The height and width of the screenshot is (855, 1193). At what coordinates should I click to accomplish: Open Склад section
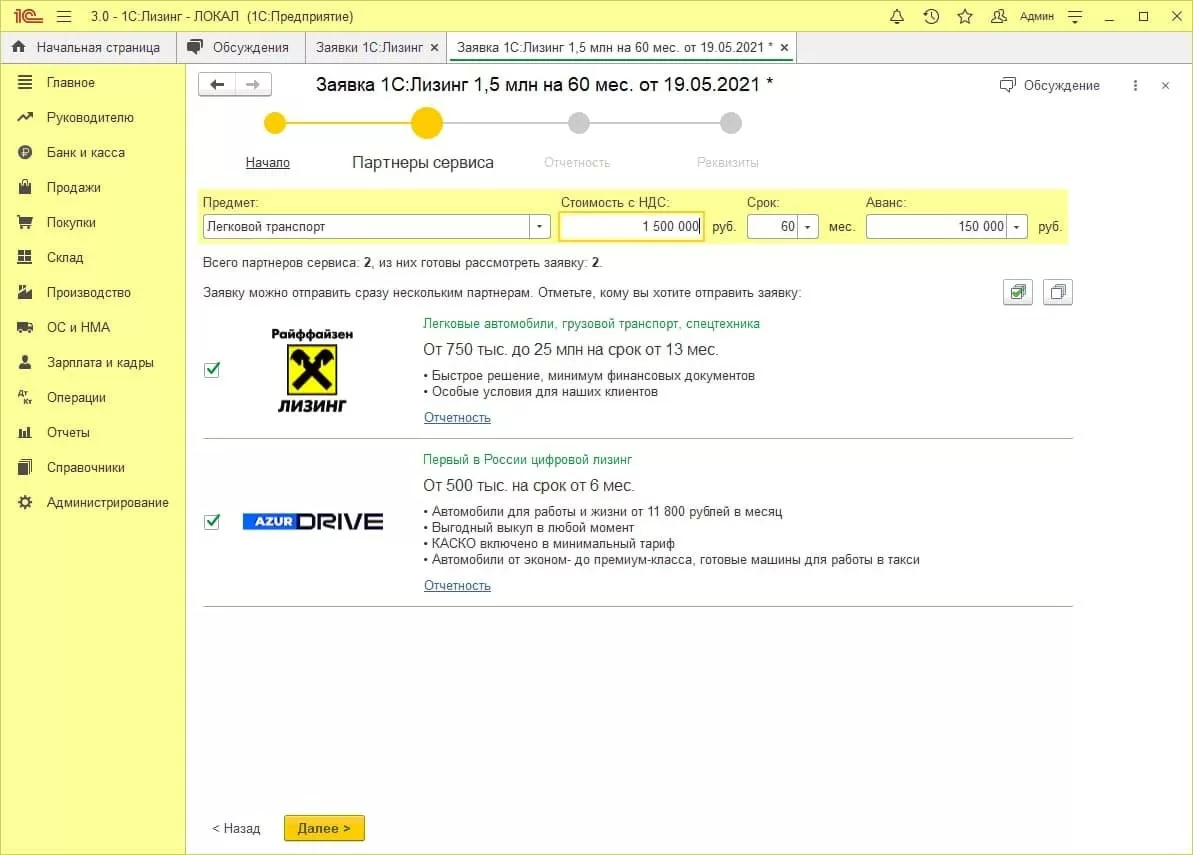[65, 257]
